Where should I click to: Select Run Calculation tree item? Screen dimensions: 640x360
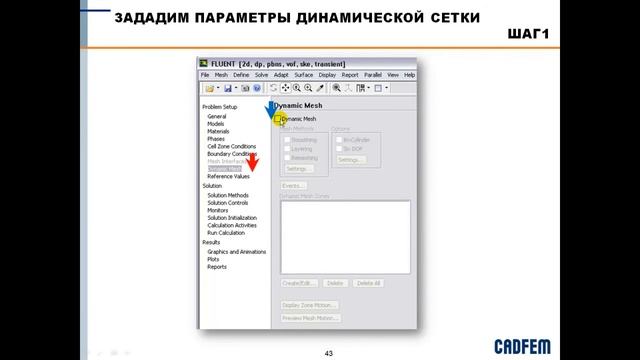pyautogui.click(x=226, y=233)
